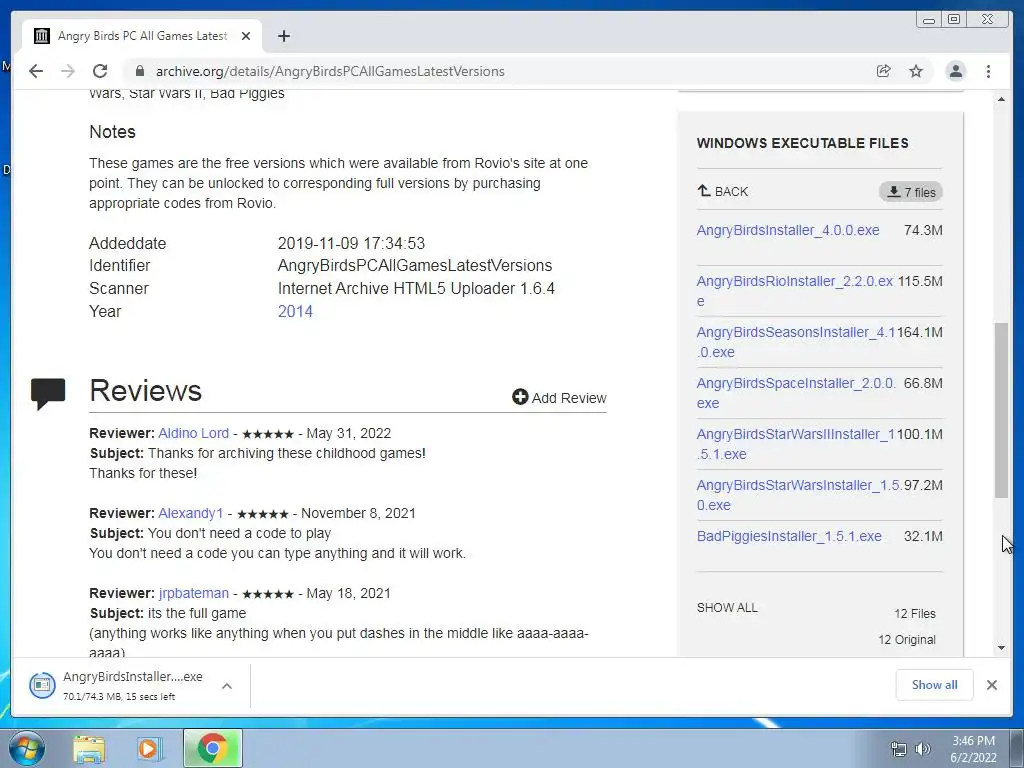
Task: Open the site security padlock info
Action: click(x=140, y=71)
